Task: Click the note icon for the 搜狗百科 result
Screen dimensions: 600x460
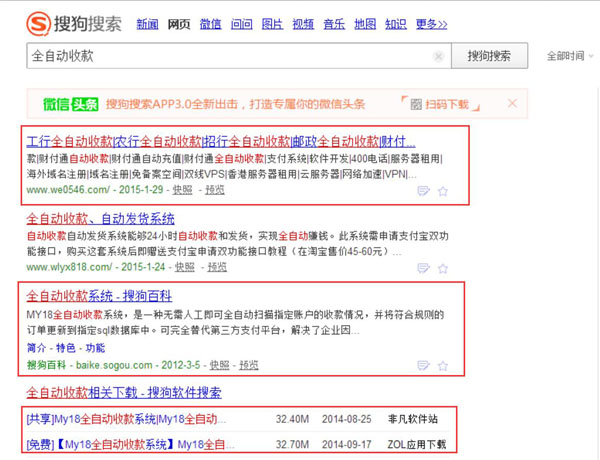Action: [x=423, y=365]
